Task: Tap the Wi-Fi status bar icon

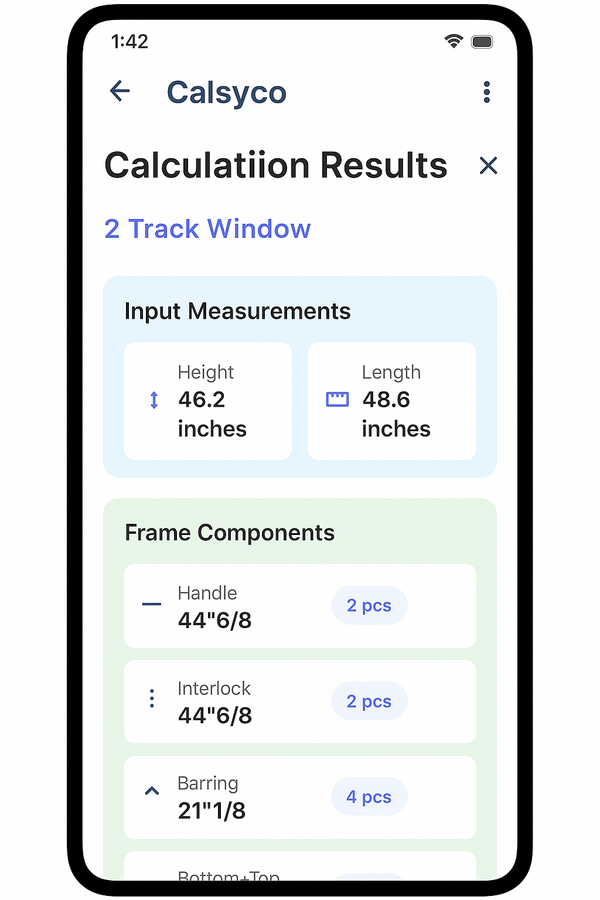Action: point(453,41)
